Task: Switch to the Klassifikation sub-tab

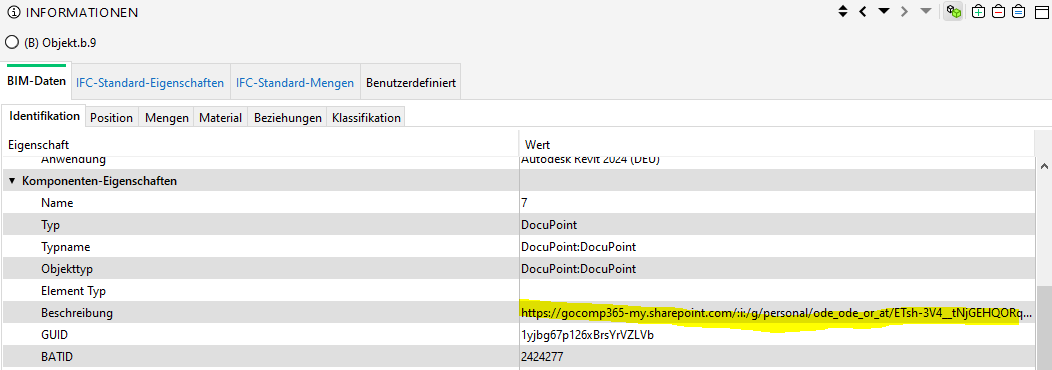Action: [x=366, y=118]
